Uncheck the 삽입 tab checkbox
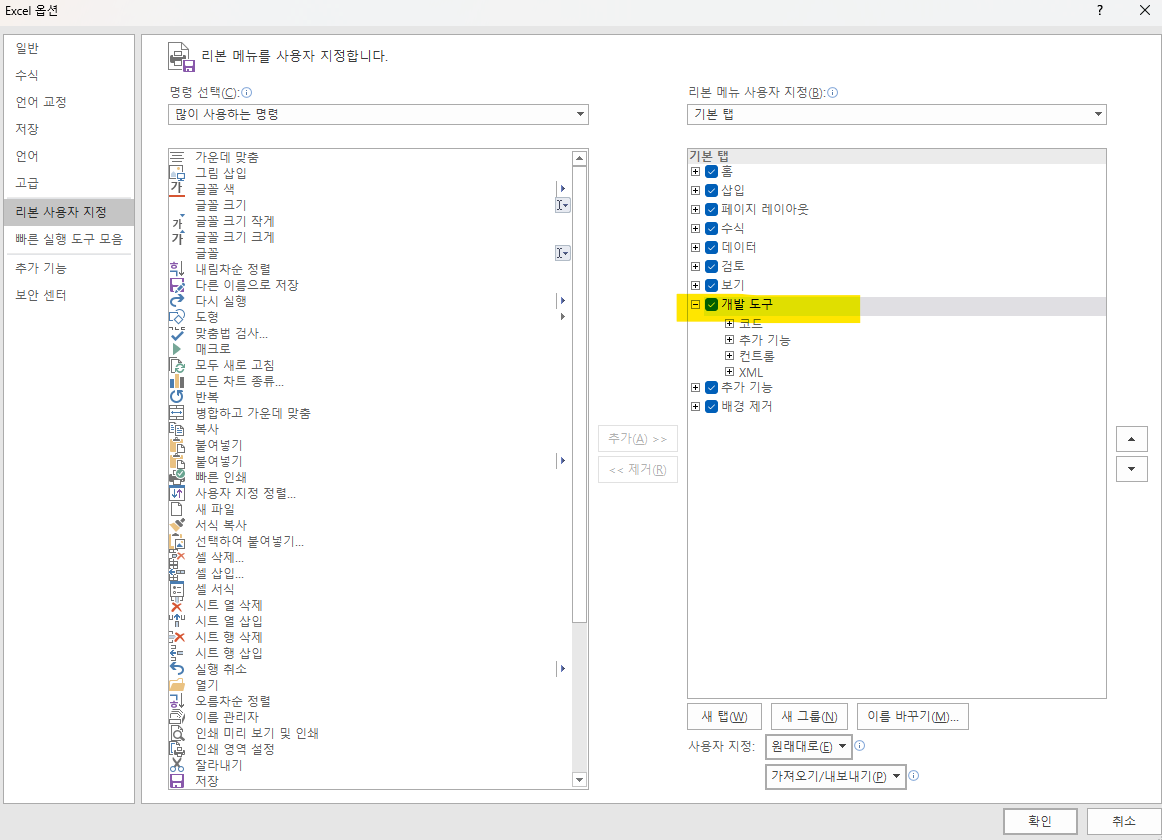 [711, 191]
